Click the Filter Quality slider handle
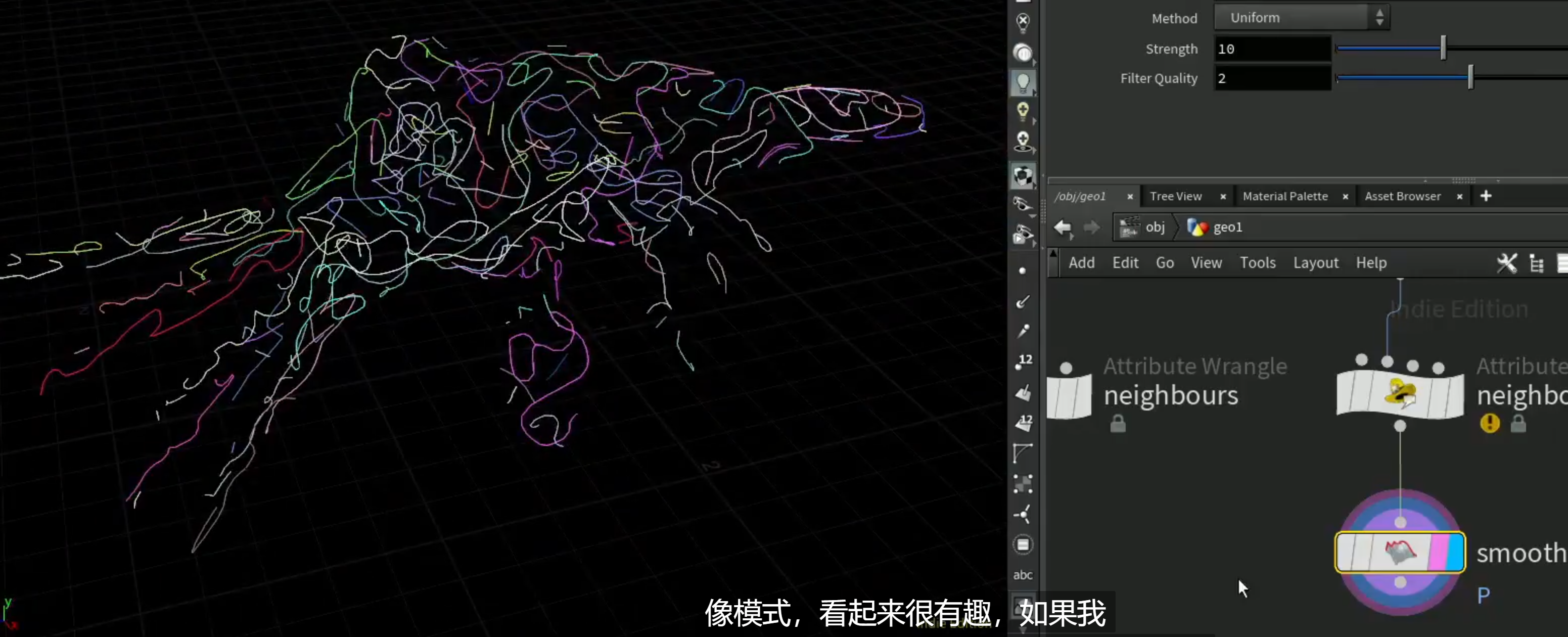The image size is (1568, 637). [1470, 78]
